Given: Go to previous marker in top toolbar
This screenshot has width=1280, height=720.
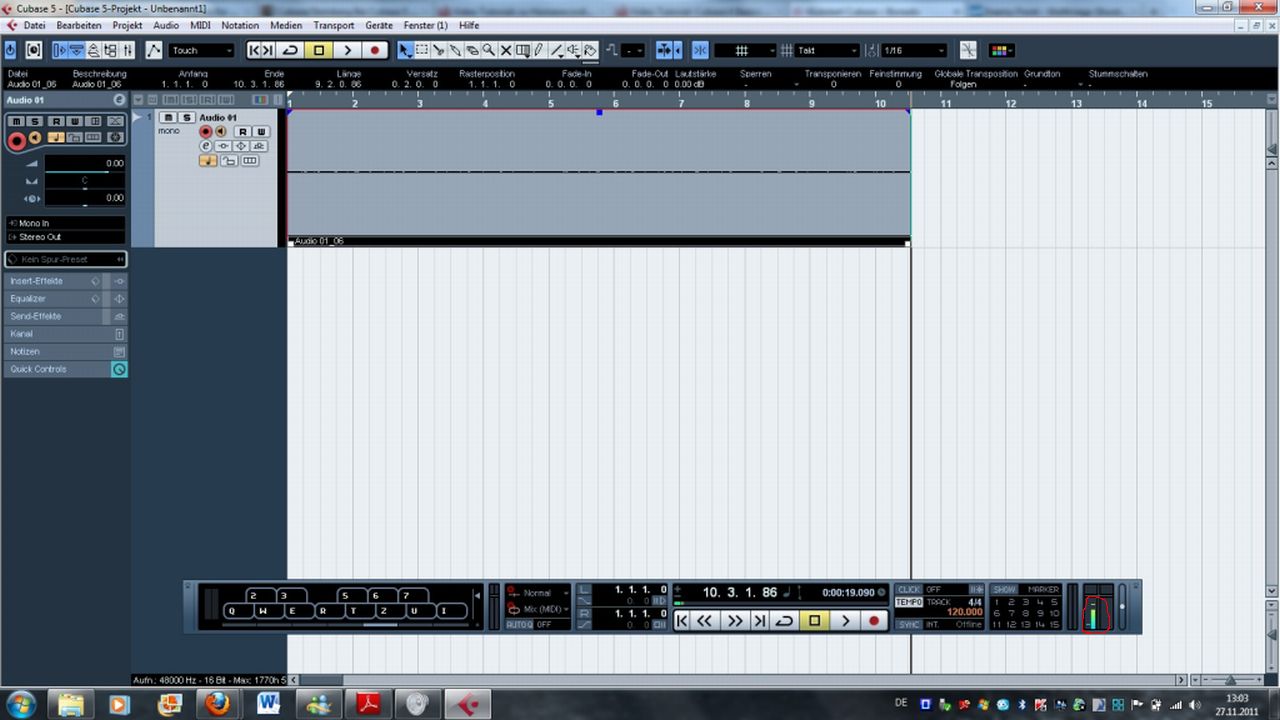Looking at the screenshot, I should pyautogui.click(x=254, y=50).
